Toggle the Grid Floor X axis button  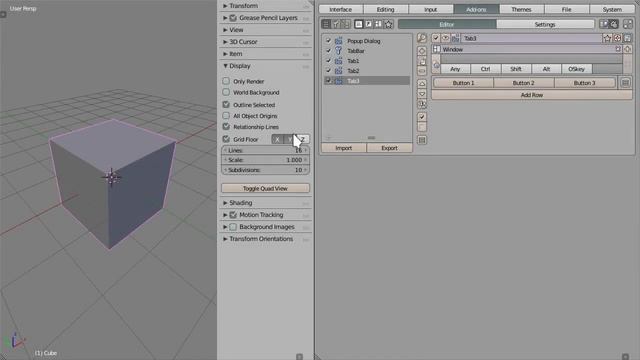click(277, 139)
